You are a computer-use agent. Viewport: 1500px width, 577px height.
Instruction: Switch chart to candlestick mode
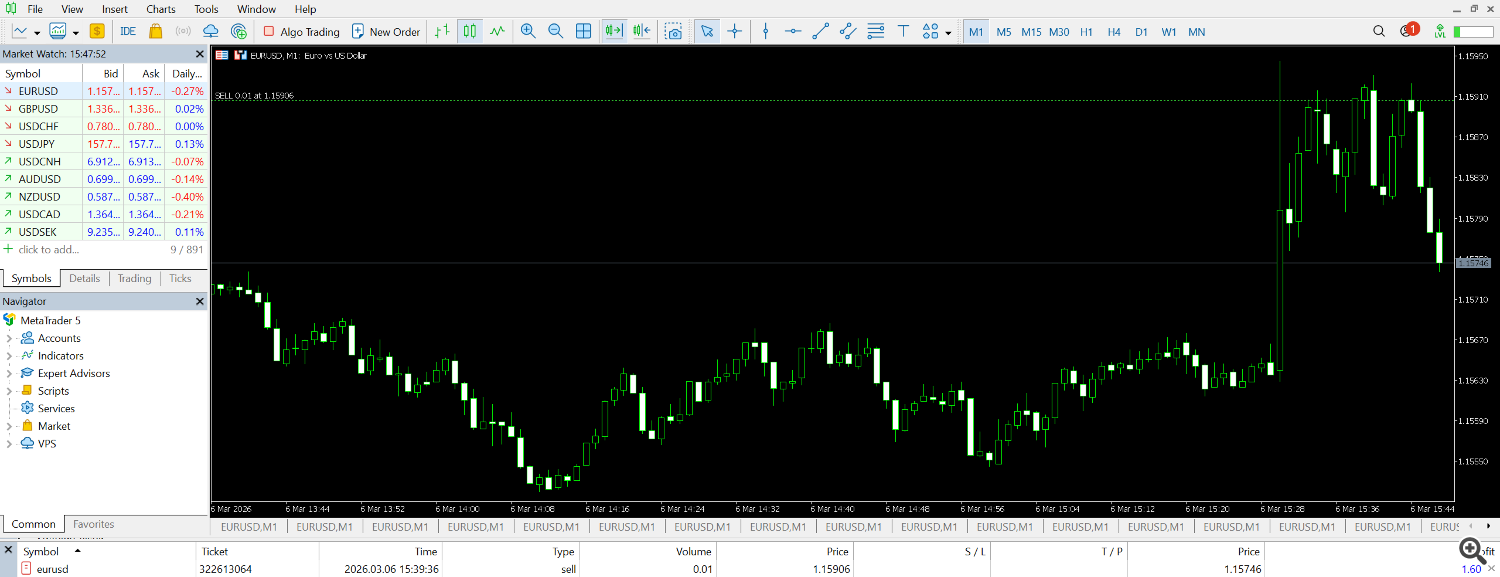470,31
